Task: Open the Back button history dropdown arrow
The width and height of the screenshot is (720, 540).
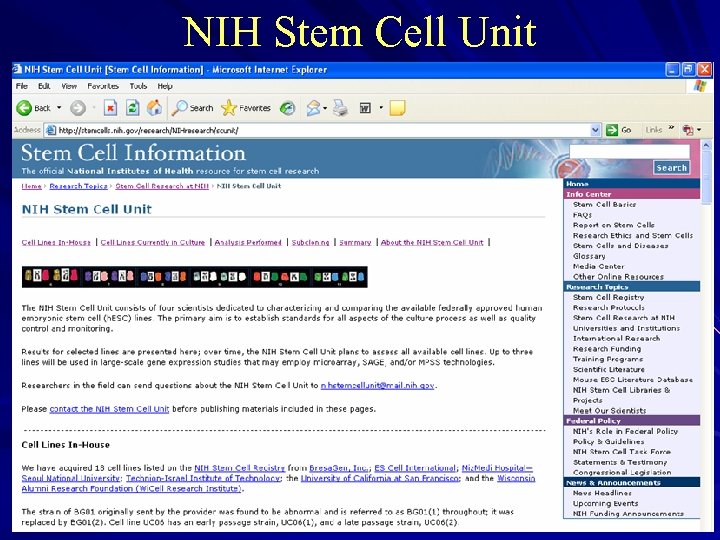Action: point(59,108)
